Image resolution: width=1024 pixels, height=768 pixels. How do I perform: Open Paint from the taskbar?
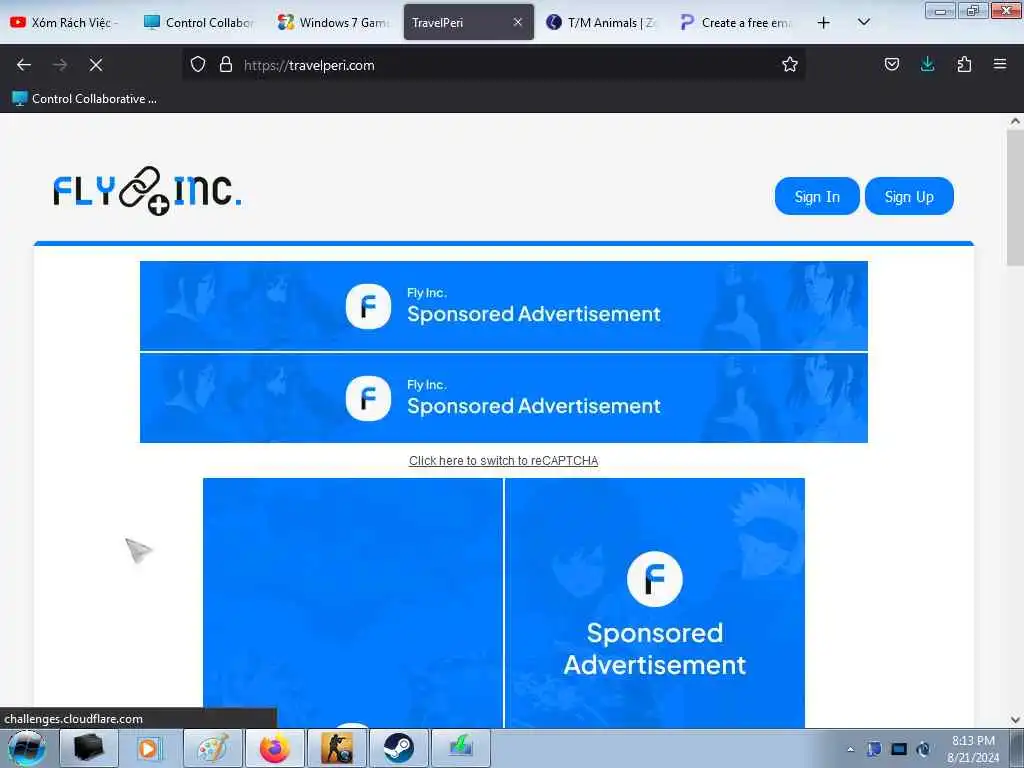(213, 748)
